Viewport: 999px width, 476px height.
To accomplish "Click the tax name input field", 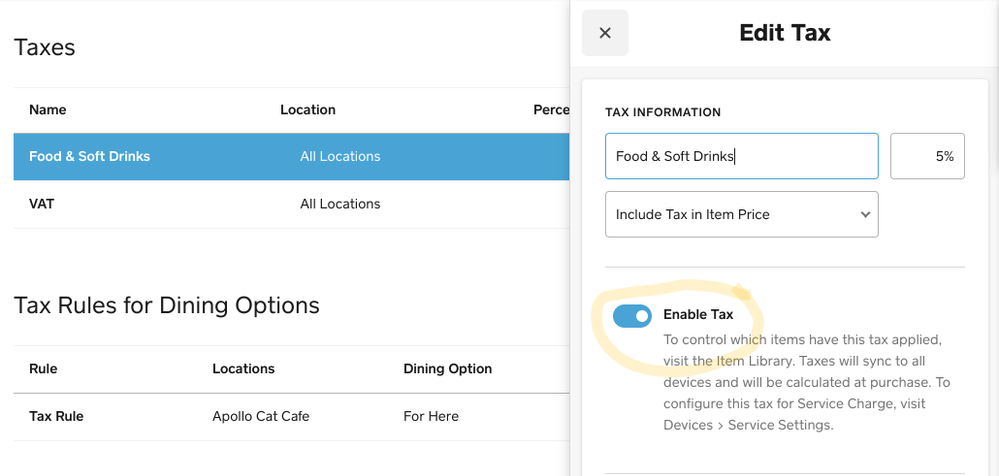I will point(740,156).
